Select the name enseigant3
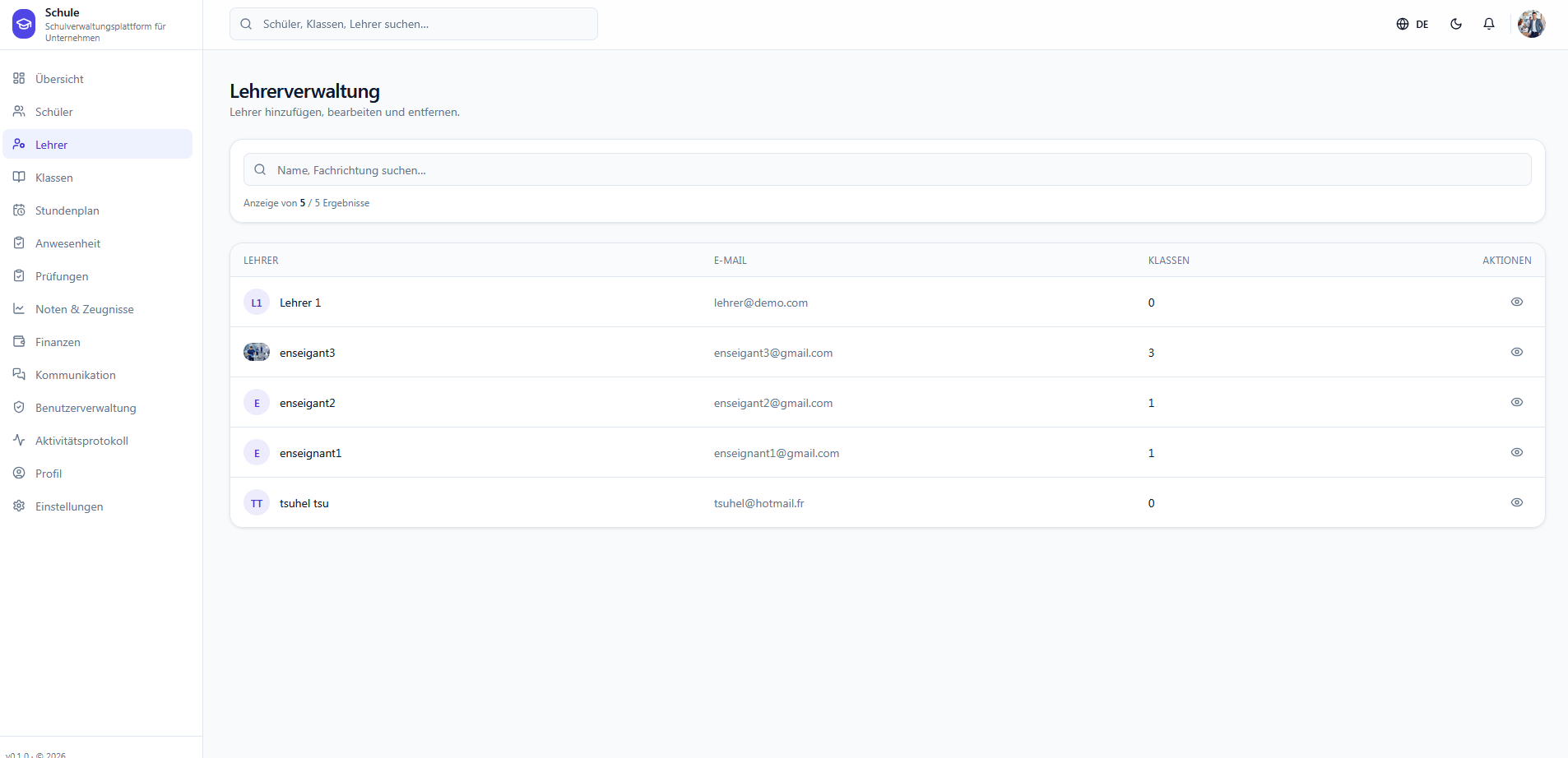This screenshot has height=758, width=1568. 308,353
